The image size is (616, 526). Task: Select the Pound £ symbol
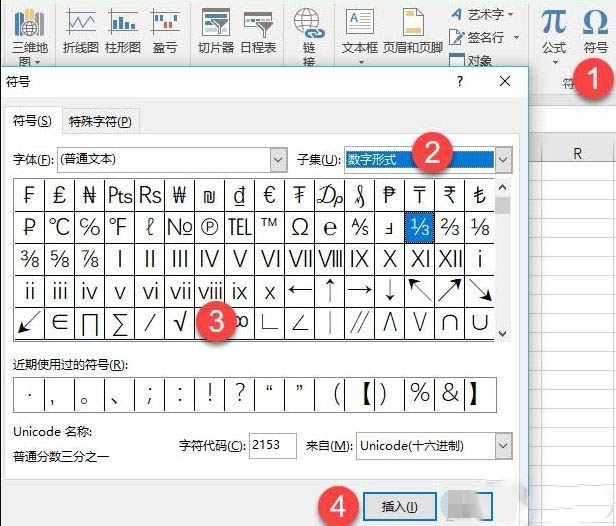[x=60, y=195]
